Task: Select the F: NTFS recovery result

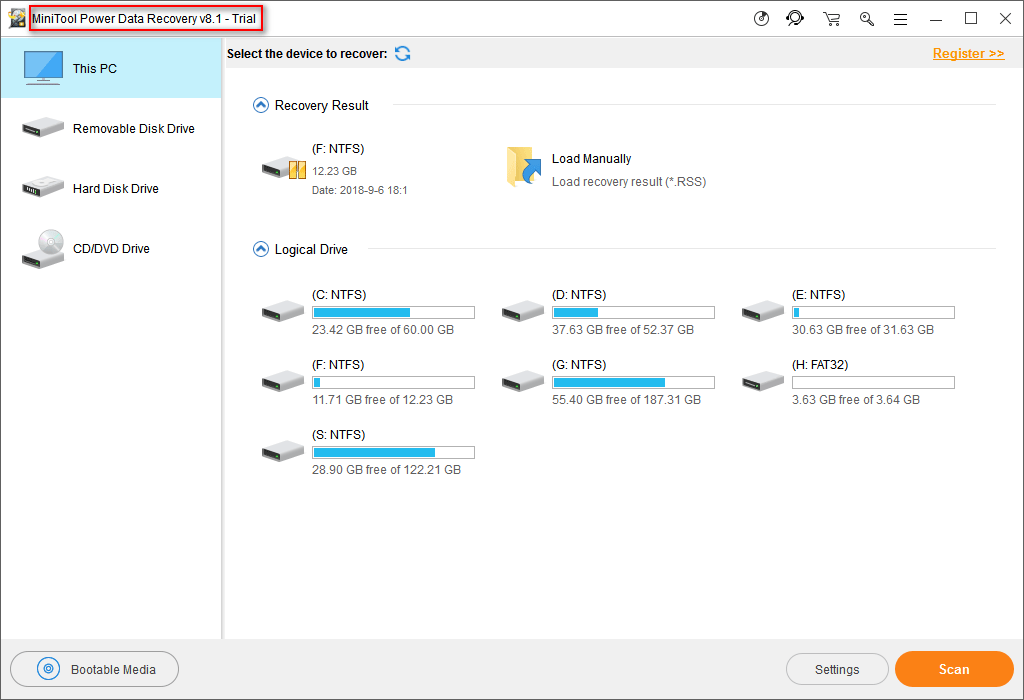Action: click(283, 168)
